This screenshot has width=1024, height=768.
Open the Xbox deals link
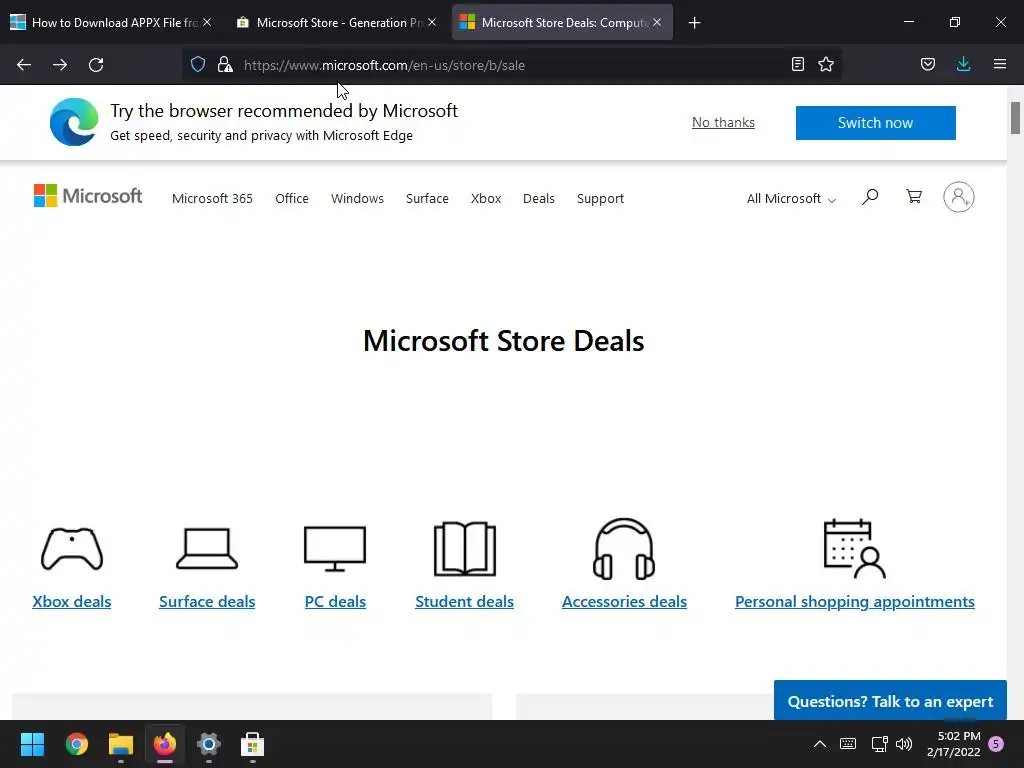click(72, 601)
